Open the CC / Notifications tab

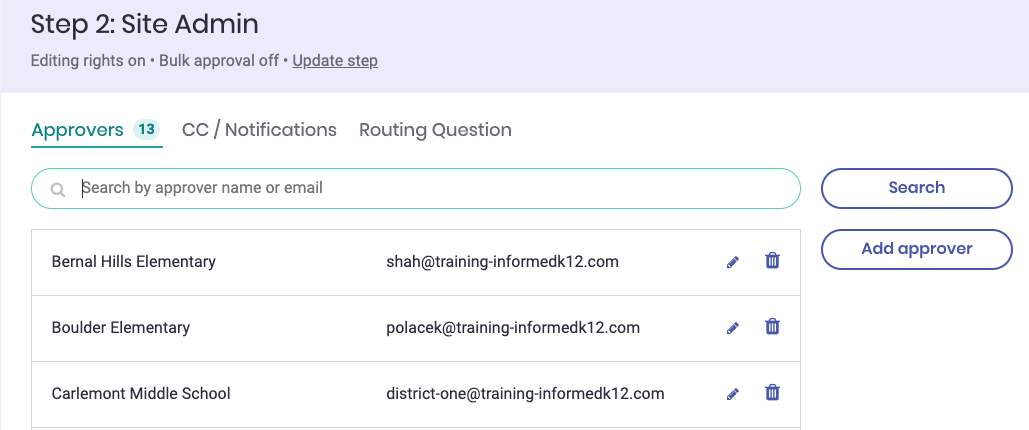pos(259,130)
